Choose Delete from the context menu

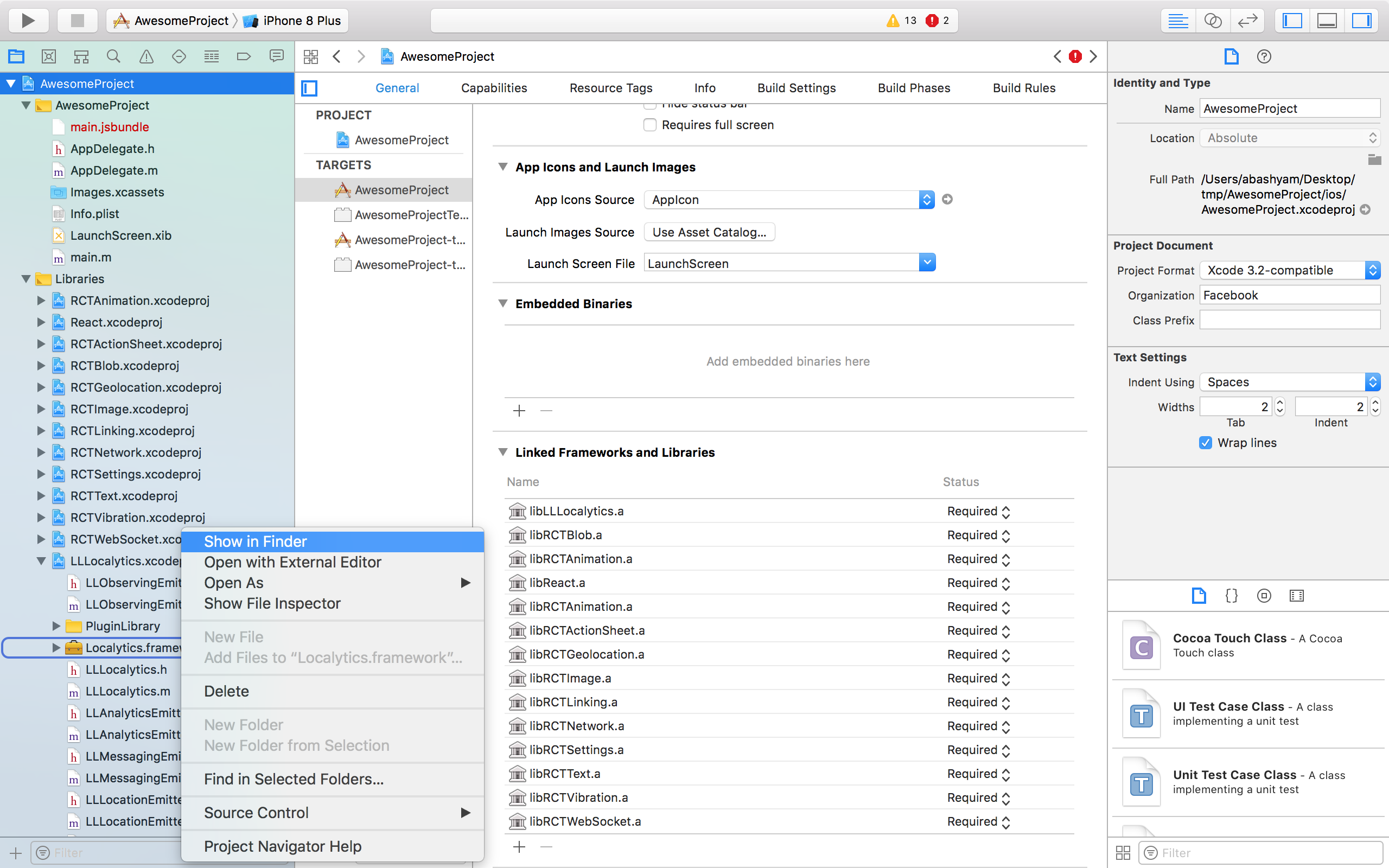coord(333,691)
